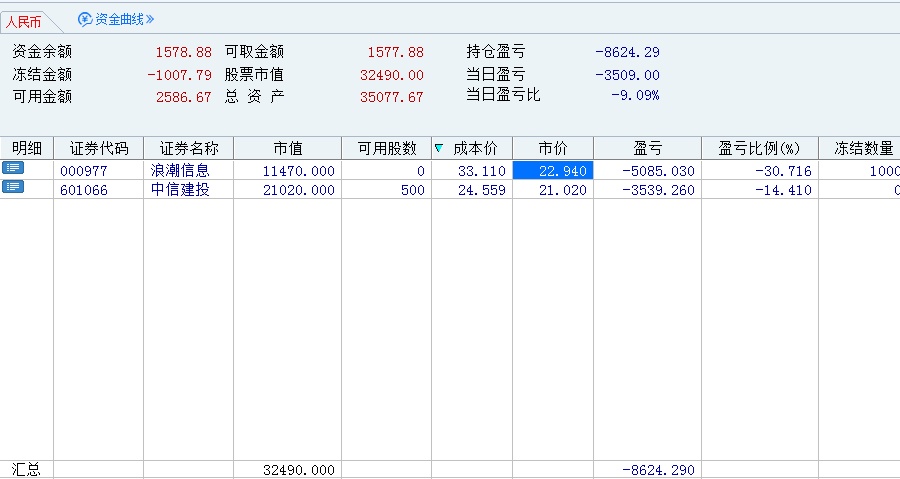Screen dimensions: 900x479
Task: Click market value 11470.000
Action: 298,171
